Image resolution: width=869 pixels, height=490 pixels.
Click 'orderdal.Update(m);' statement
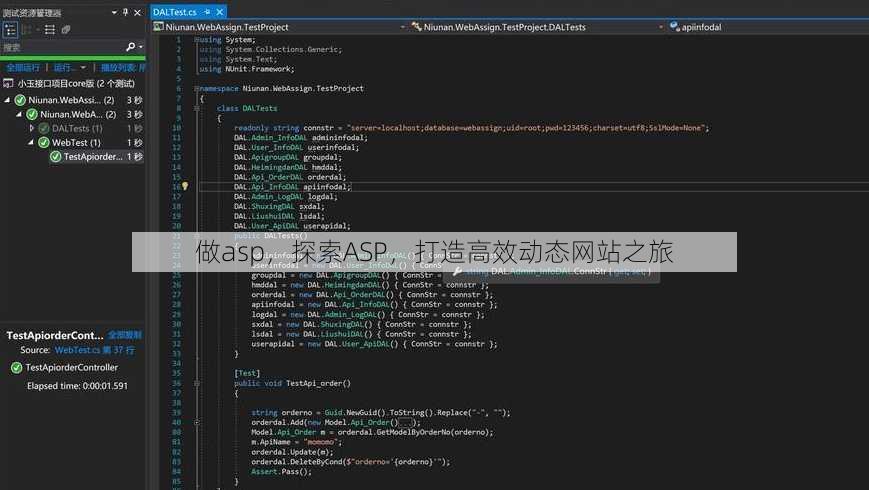[293, 452]
